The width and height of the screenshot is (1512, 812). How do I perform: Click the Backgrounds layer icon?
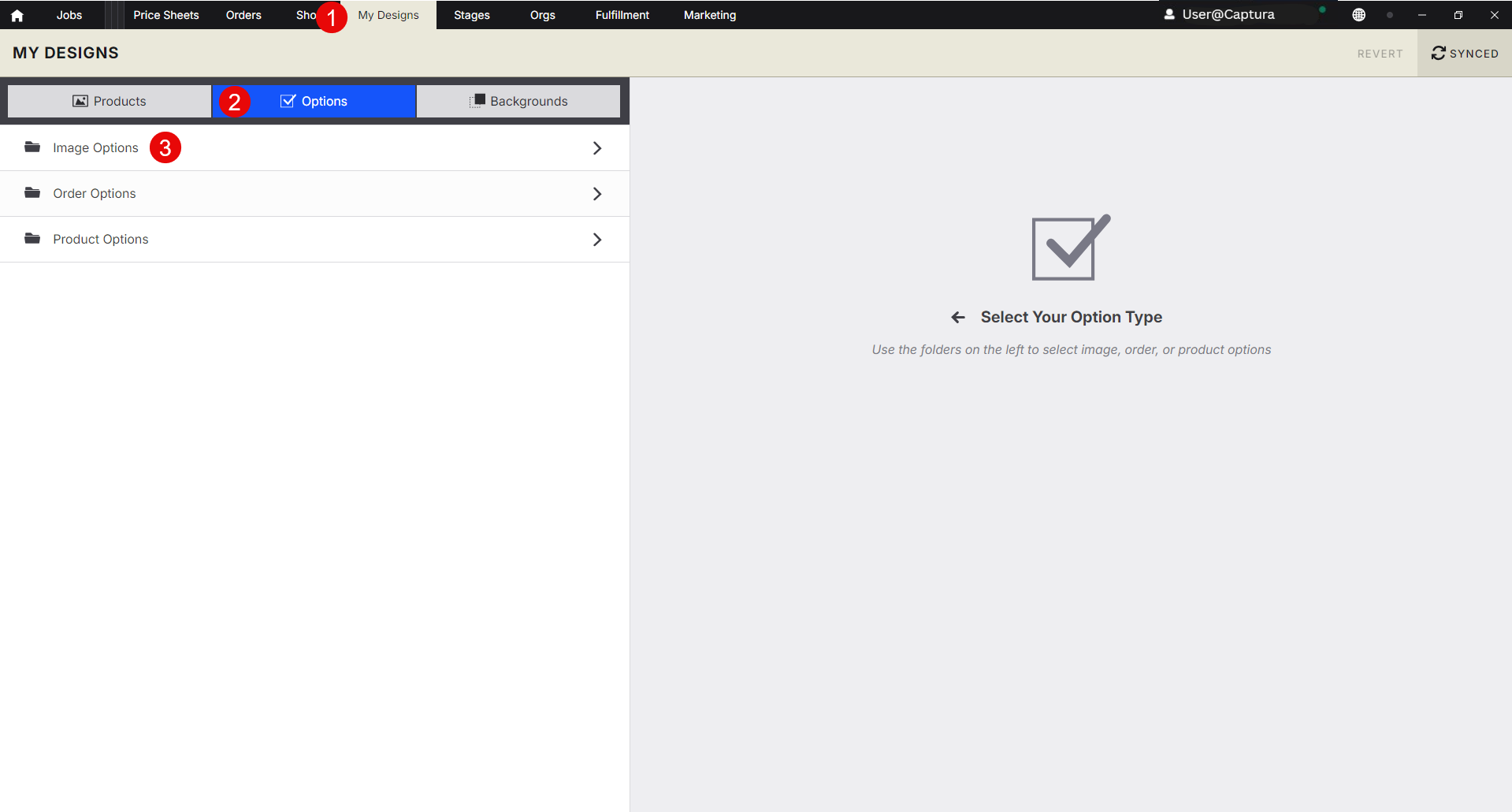coord(477,101)
